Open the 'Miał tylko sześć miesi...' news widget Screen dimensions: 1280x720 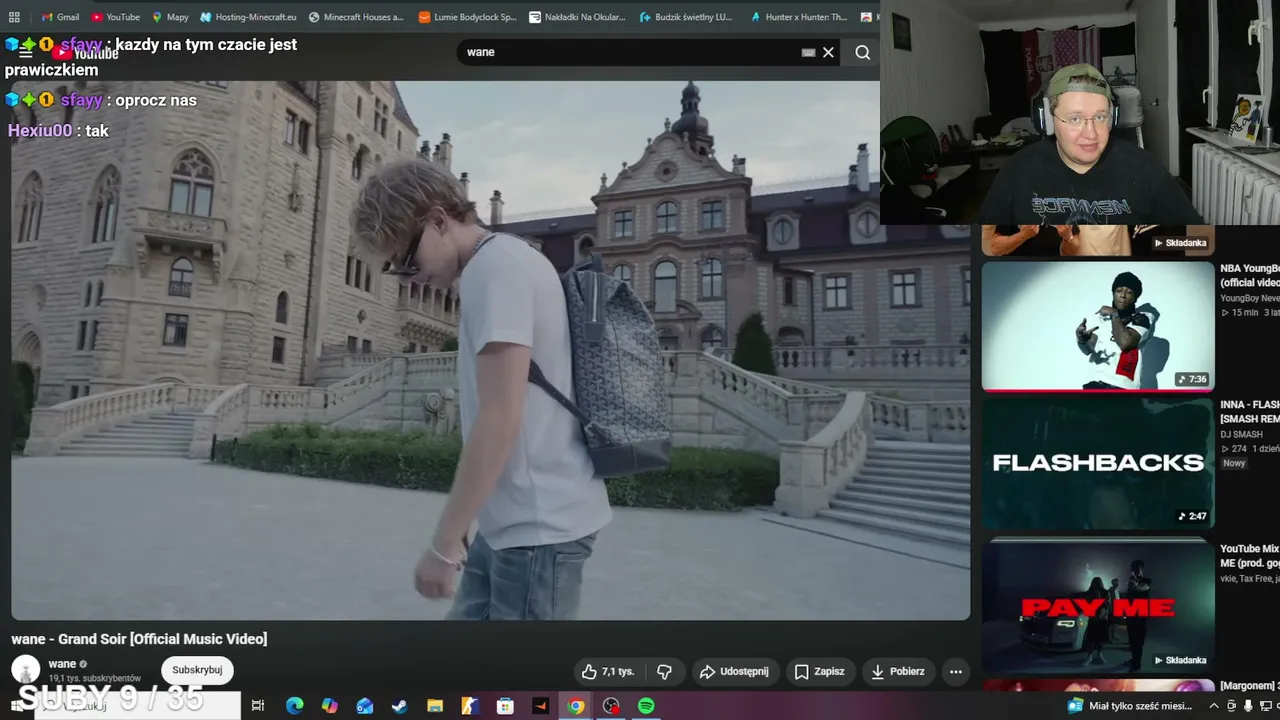1130,706
